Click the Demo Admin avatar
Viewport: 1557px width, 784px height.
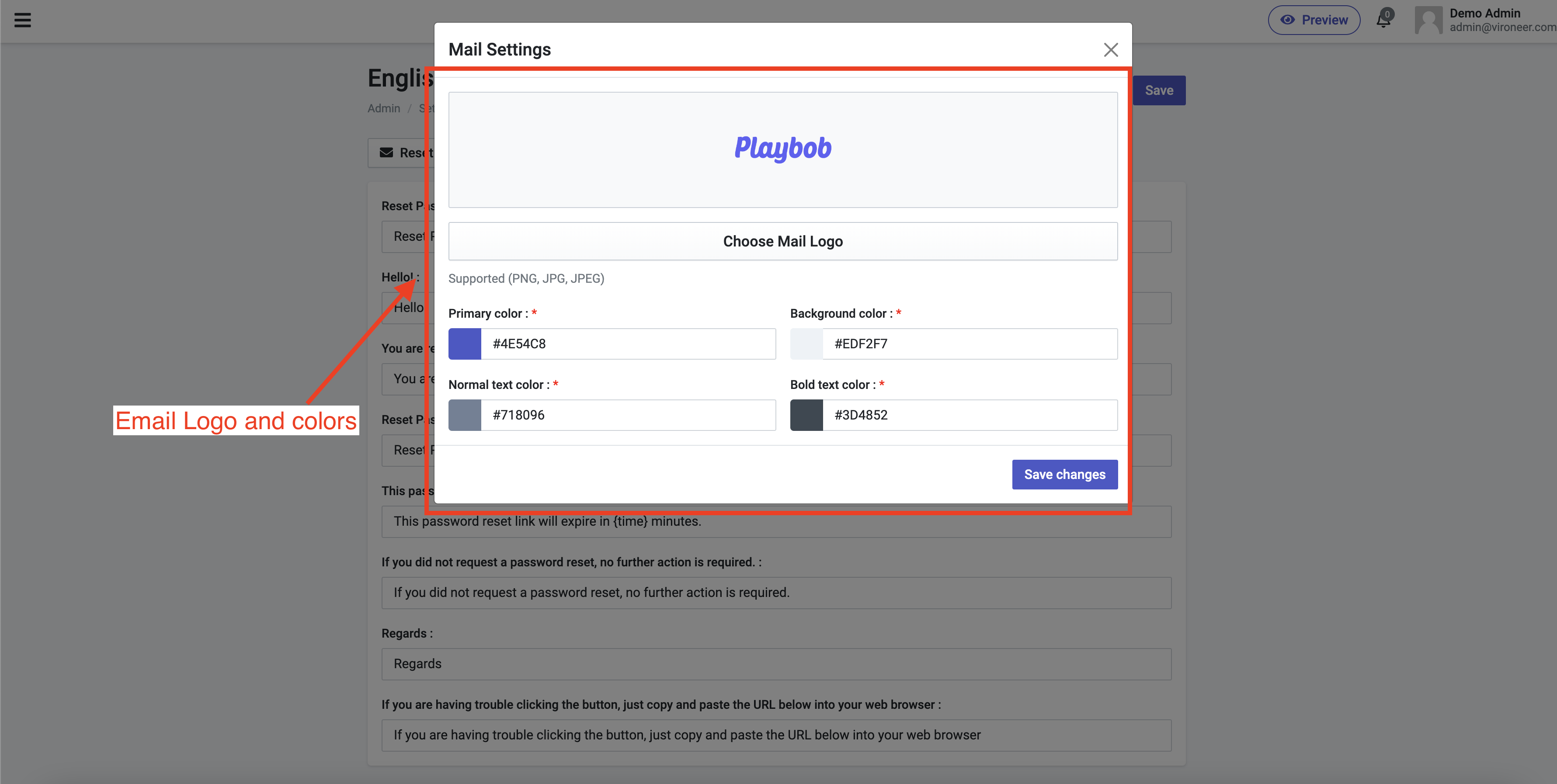click(1428, 20)
